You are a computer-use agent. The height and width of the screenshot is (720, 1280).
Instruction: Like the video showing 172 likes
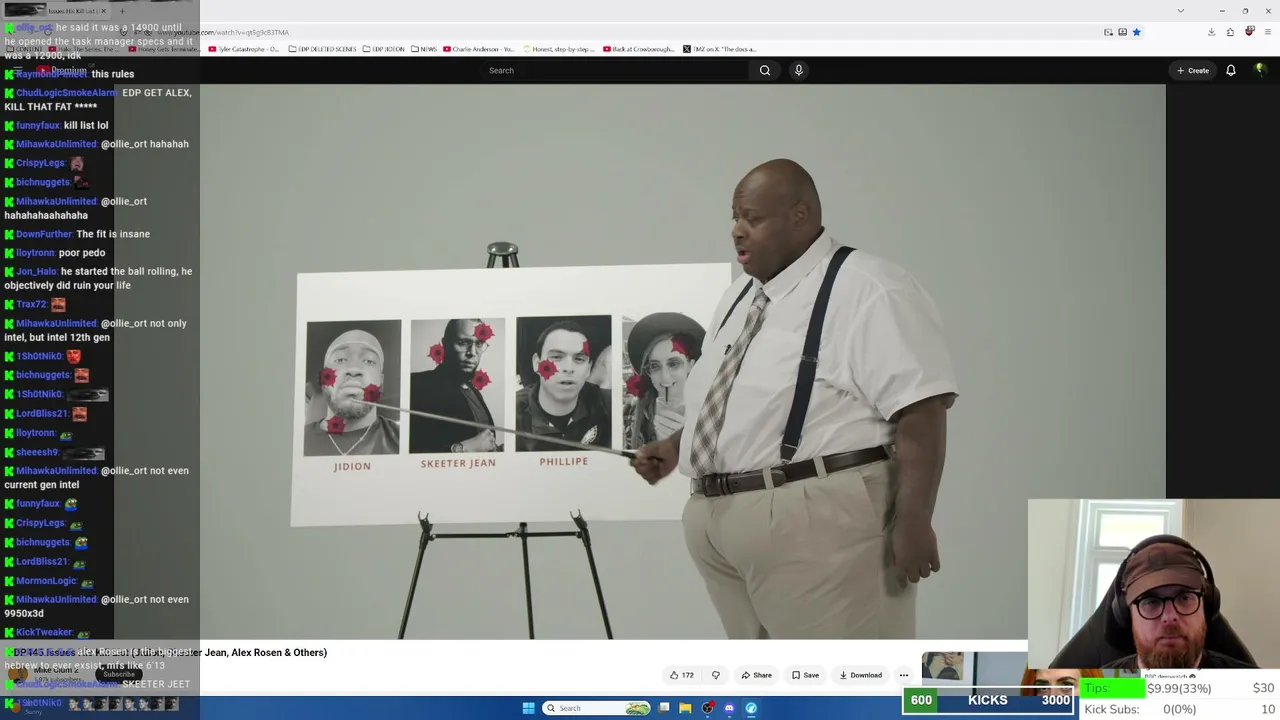[x=682, y=675]
